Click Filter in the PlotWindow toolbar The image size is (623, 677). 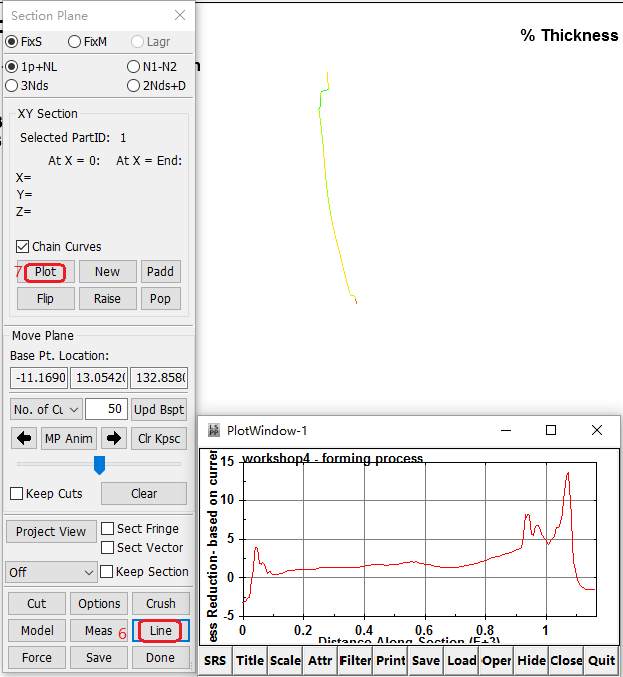click(x=355, y=661)
